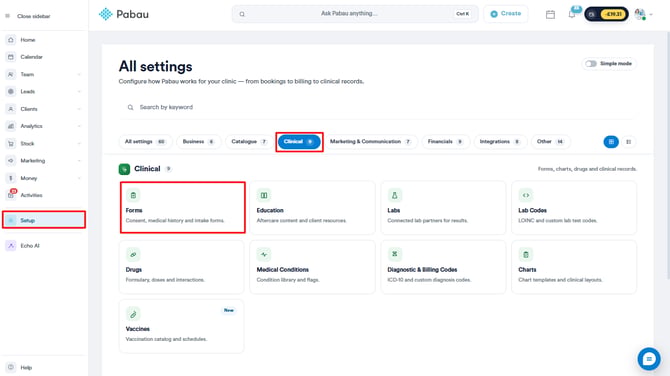
Task: Select Marketing & Communication tab
Action: click(x=370, y=141)
